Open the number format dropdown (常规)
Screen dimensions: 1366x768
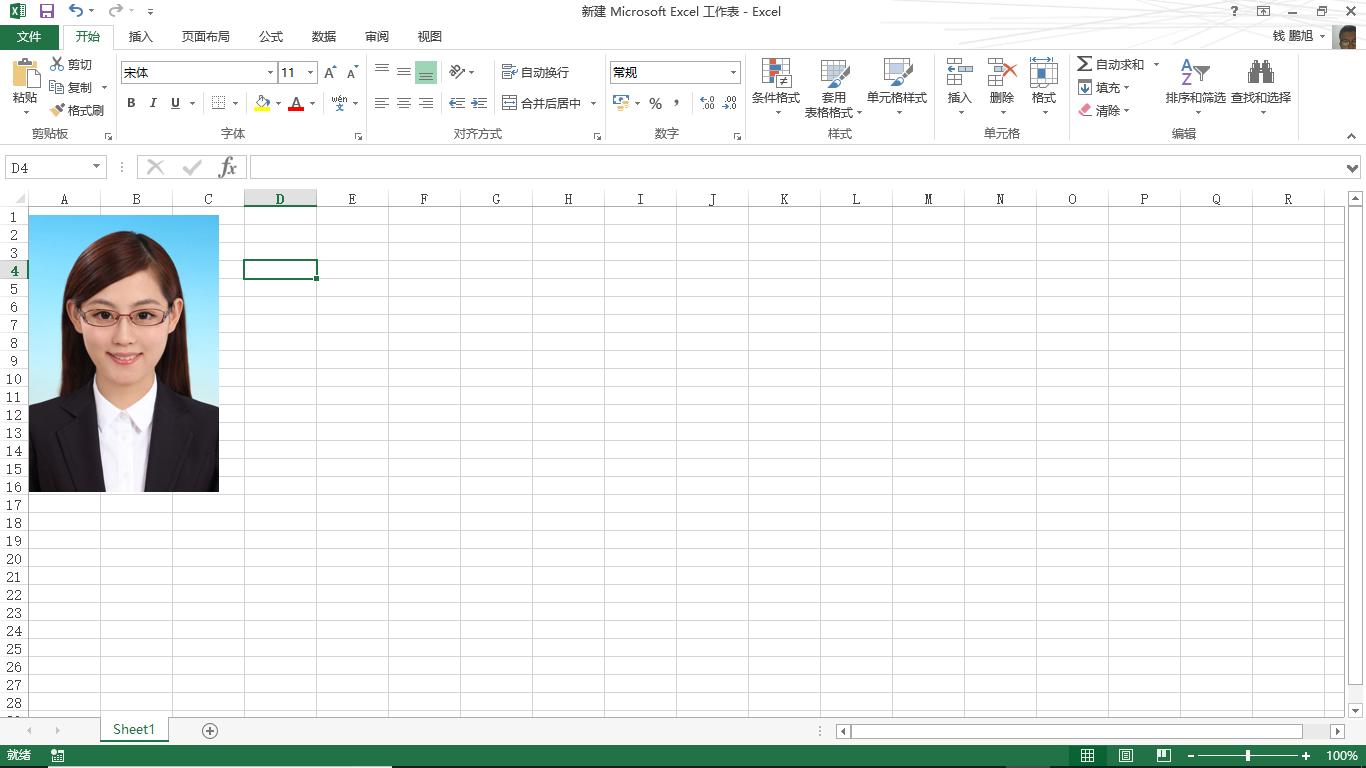733,71
